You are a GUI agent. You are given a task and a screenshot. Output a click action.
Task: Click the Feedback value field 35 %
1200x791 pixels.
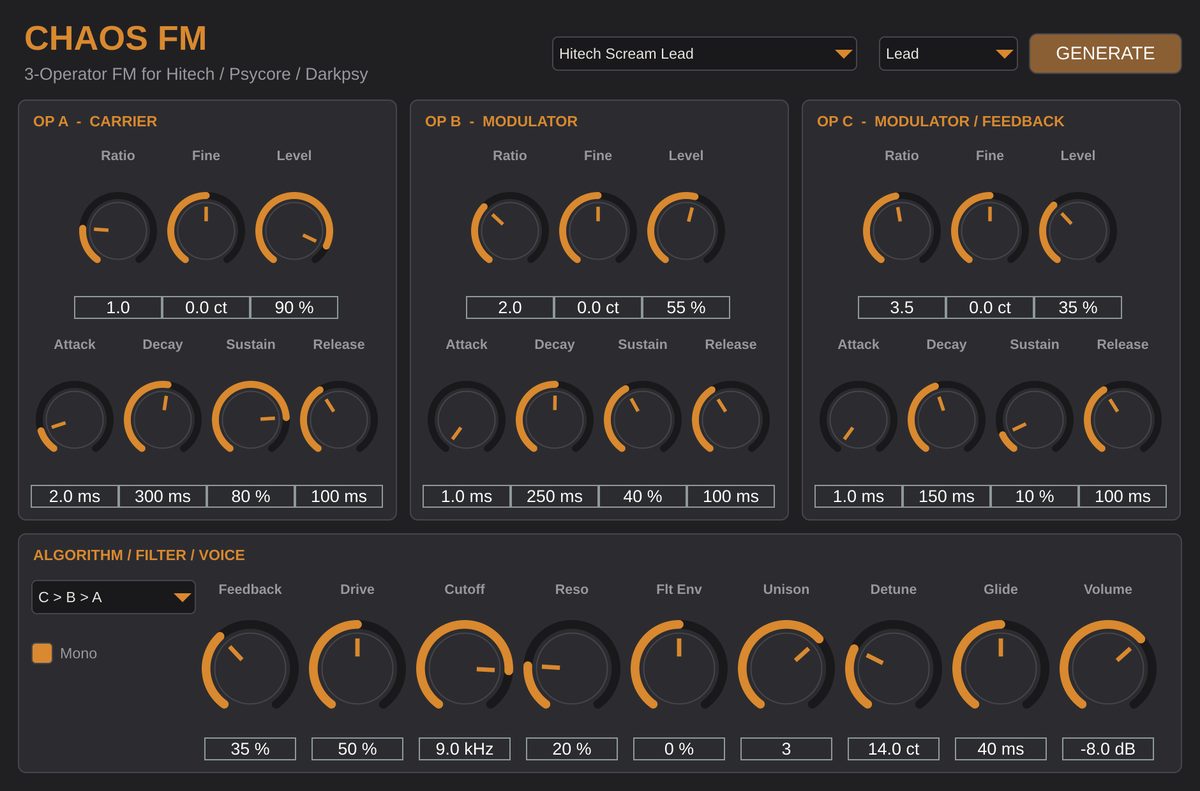[250, 748]
